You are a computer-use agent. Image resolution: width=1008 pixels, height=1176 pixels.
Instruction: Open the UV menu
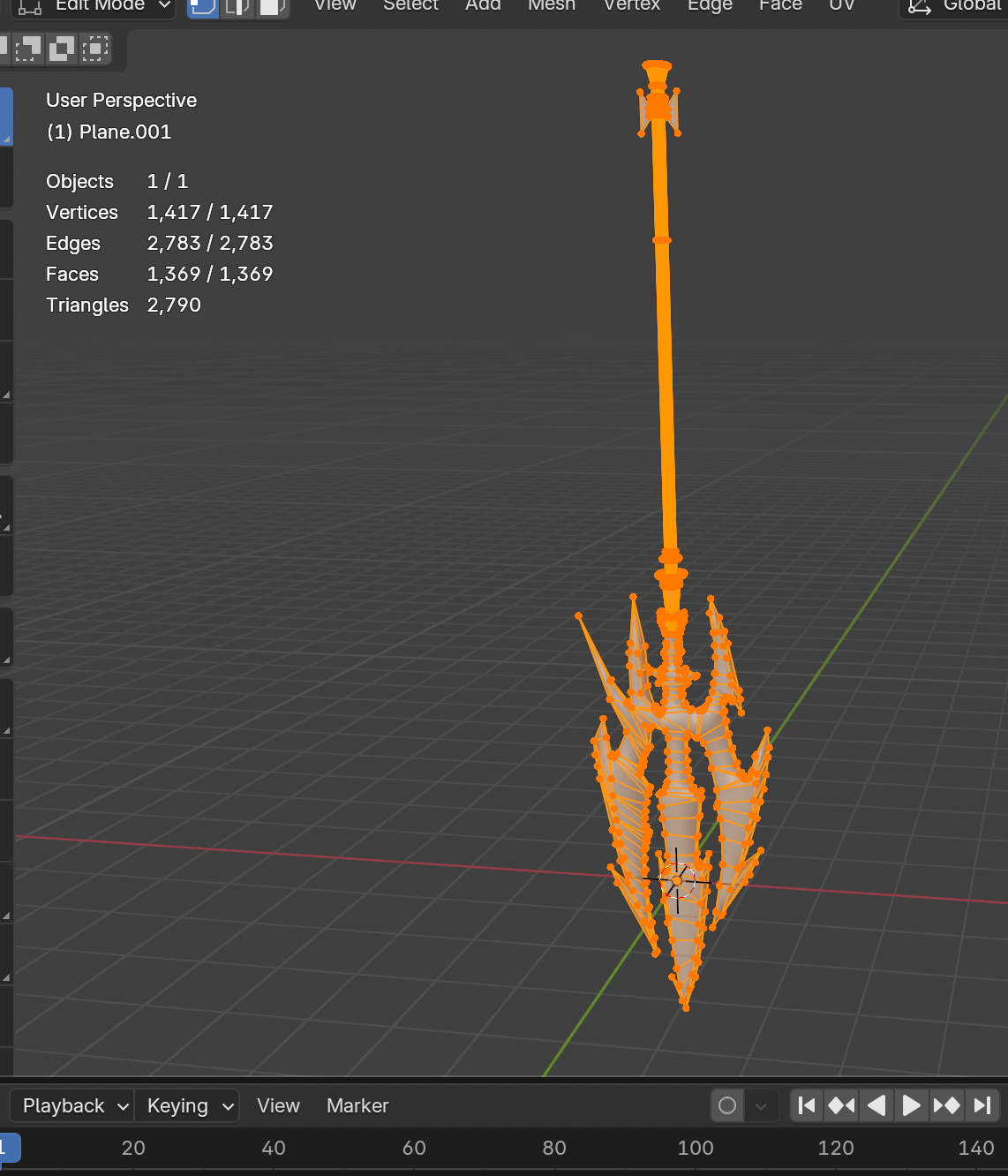pyautogui.click(x=842, y=5)
